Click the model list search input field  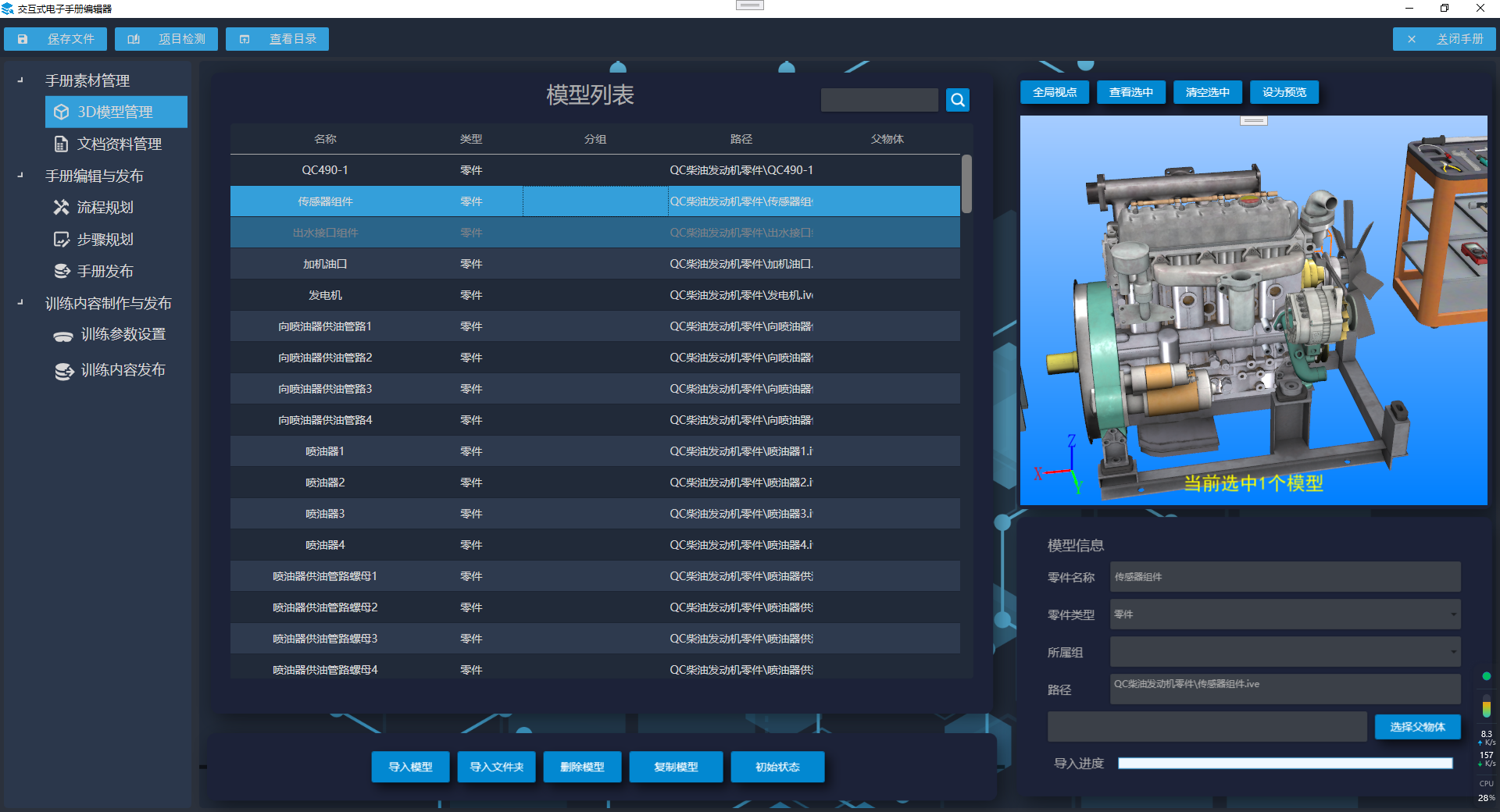click(x=879, y=100)
